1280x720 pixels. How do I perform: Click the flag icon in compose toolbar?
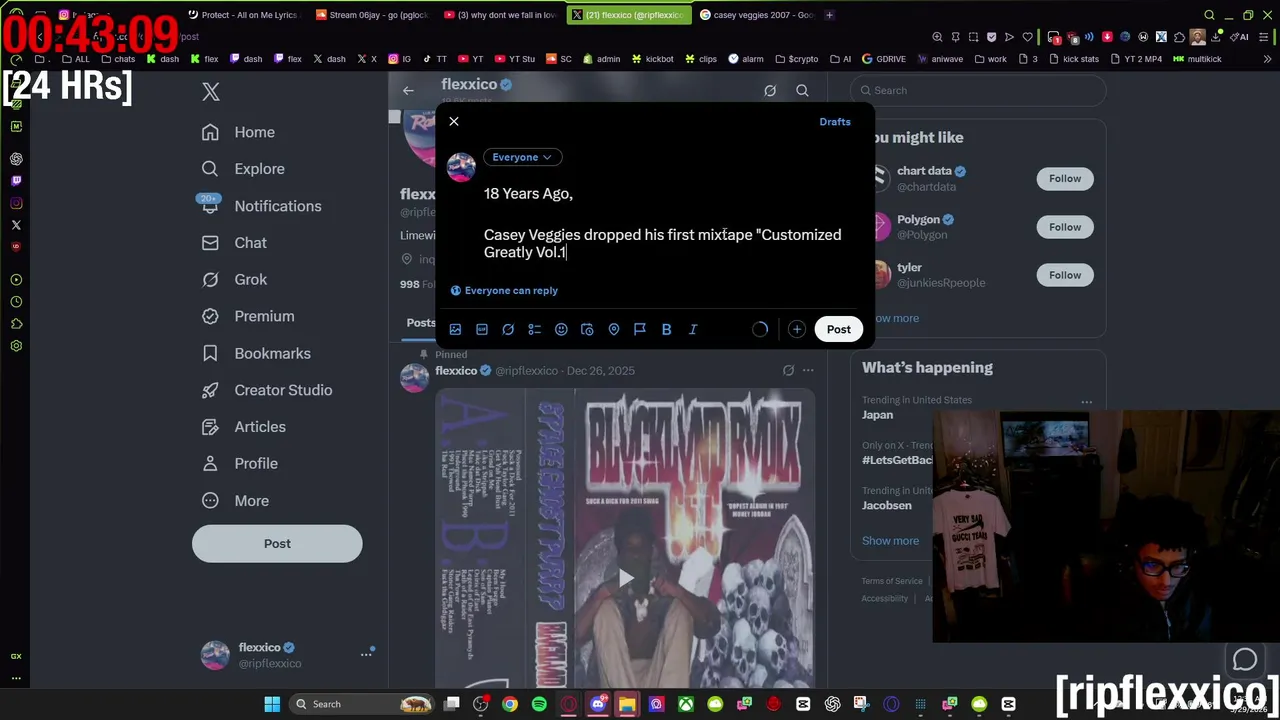(640, 329)
